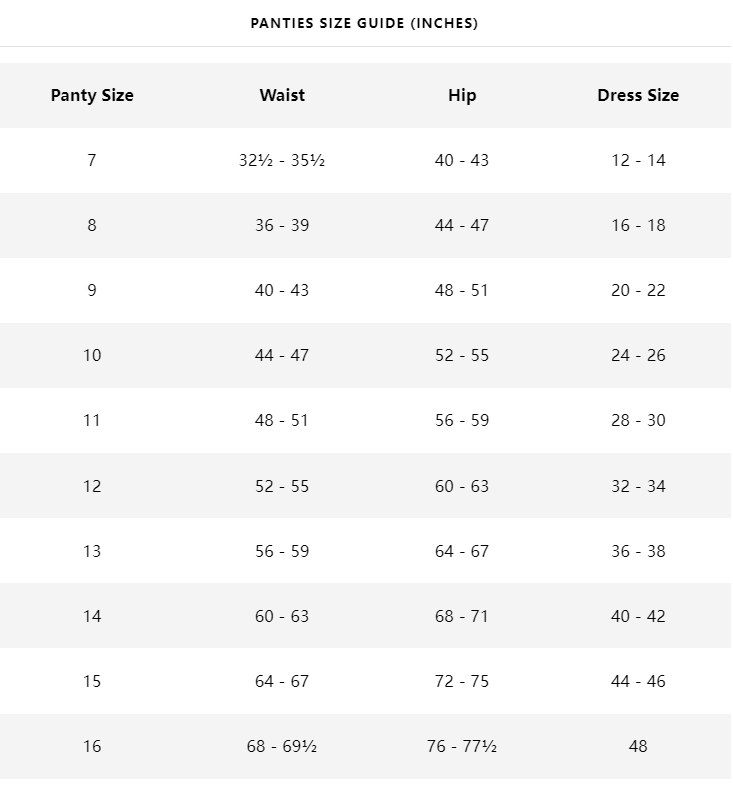Screen dimensions: 733x793
Task: Select hip value 76 - 77½
Action: pos(462,746)
